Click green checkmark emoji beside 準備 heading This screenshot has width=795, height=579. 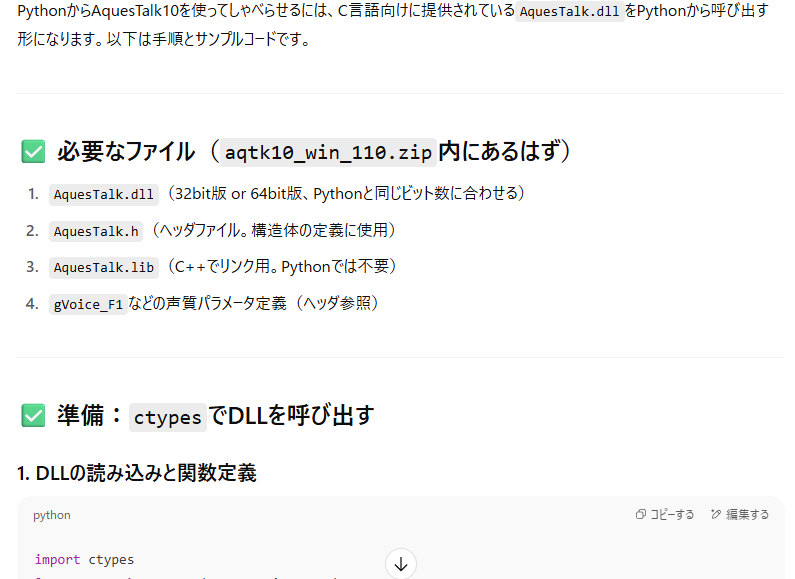(x=33, y=416)
